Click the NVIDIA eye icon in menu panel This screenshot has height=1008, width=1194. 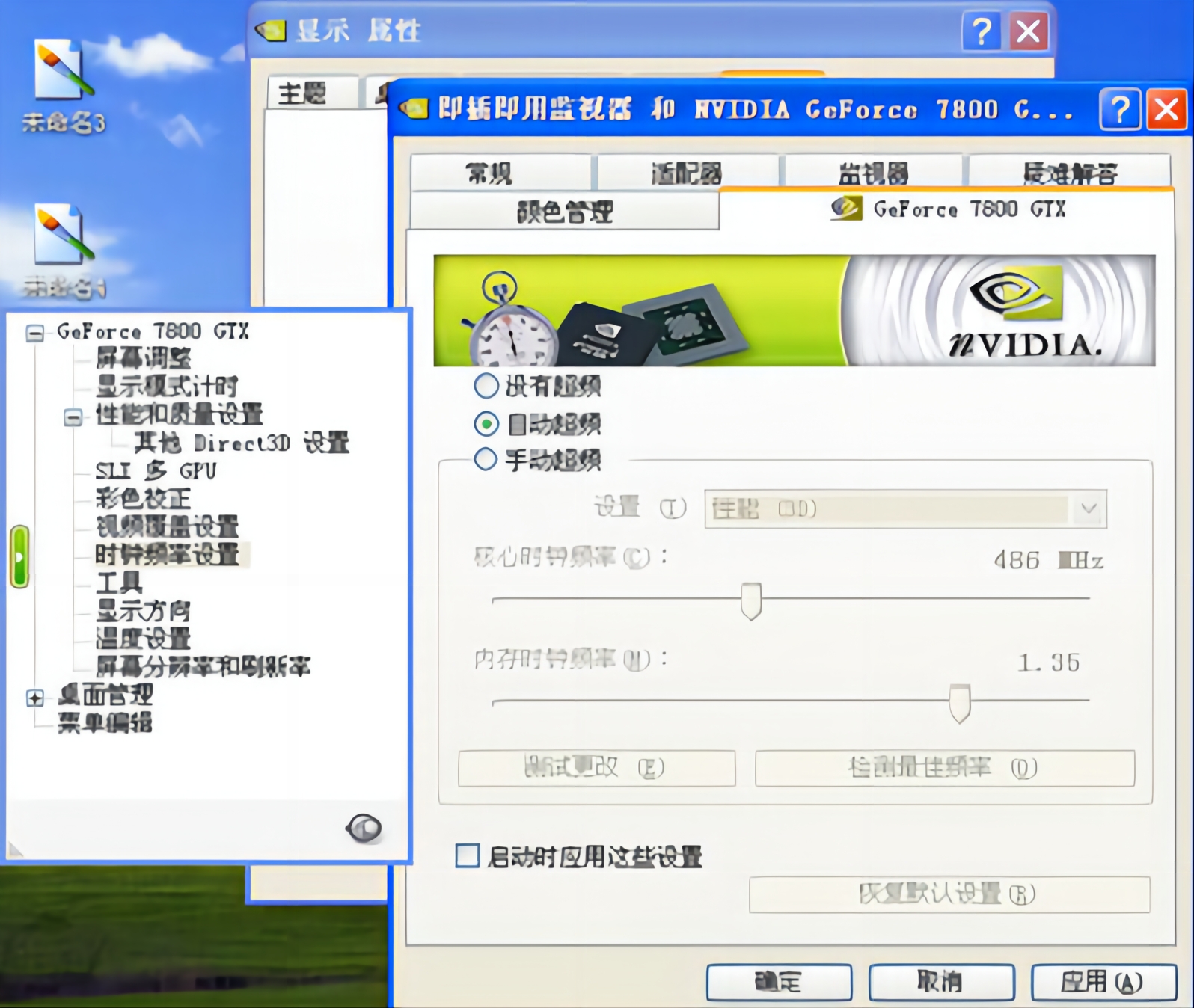tap(364, 828)
